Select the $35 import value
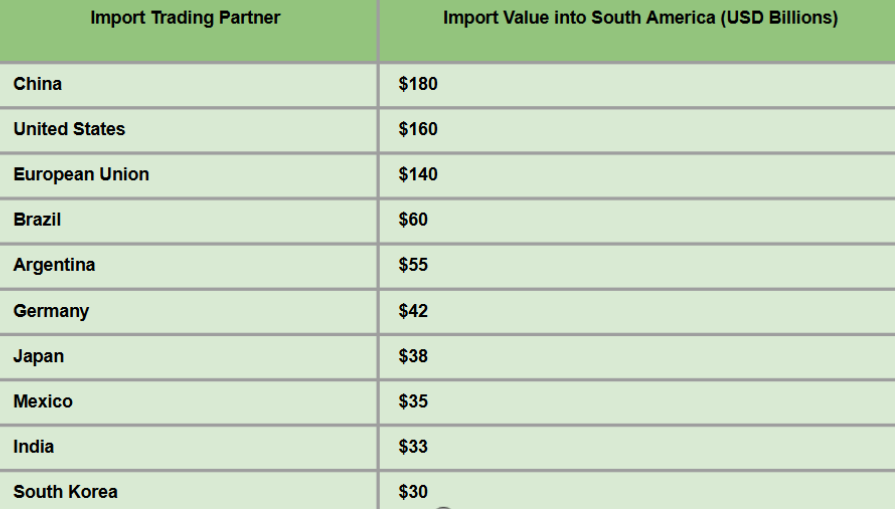This screenshot has height=509, width=895. point(413,401)
